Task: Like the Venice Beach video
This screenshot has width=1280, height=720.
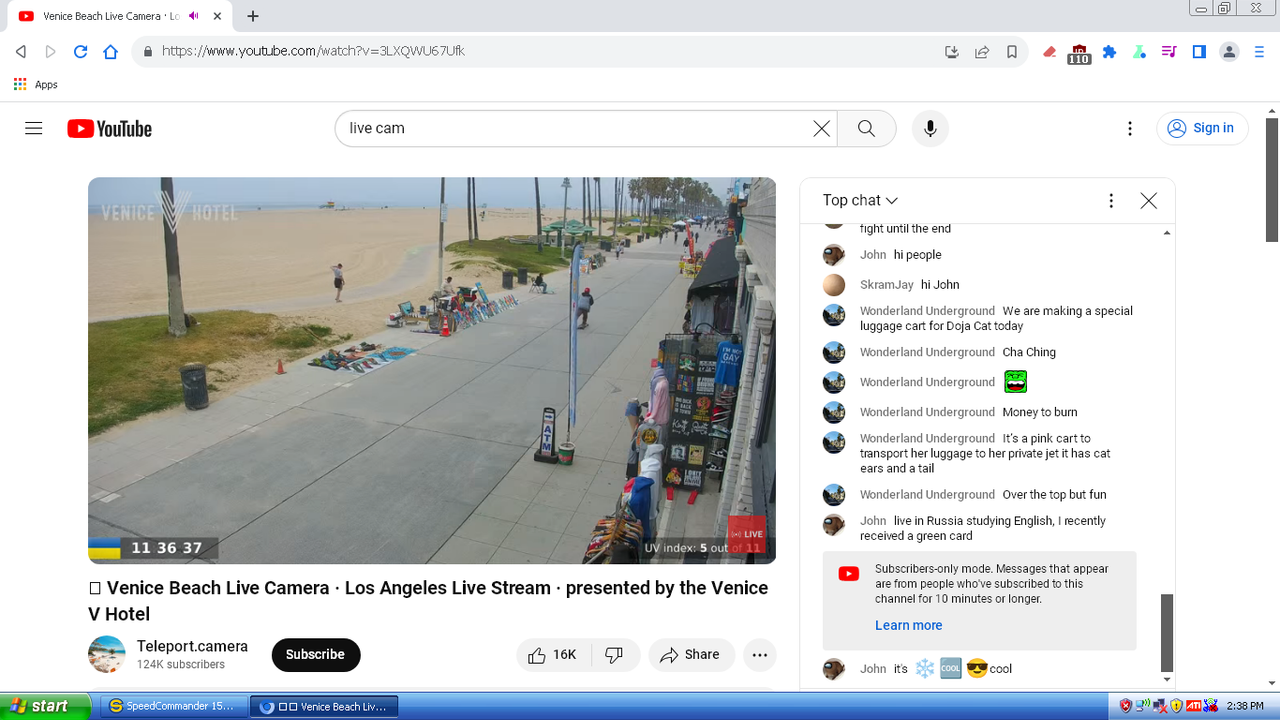Action: [x=553, y=655]
